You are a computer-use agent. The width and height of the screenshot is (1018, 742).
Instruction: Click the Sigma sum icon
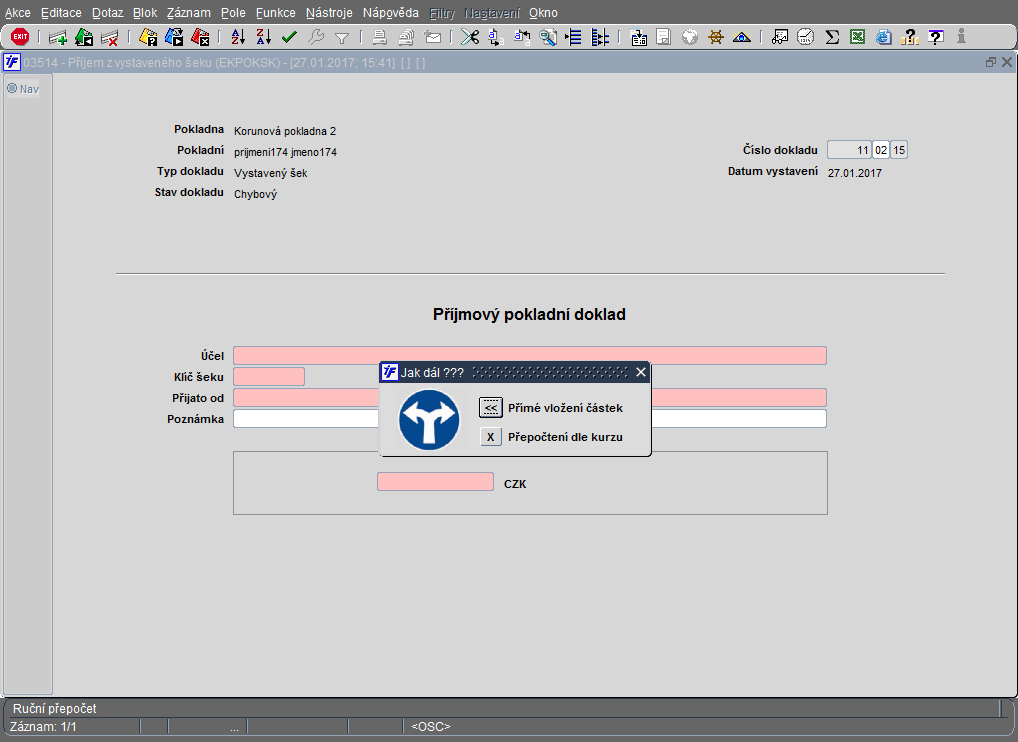pyautogui.click(x=832, y=37)
